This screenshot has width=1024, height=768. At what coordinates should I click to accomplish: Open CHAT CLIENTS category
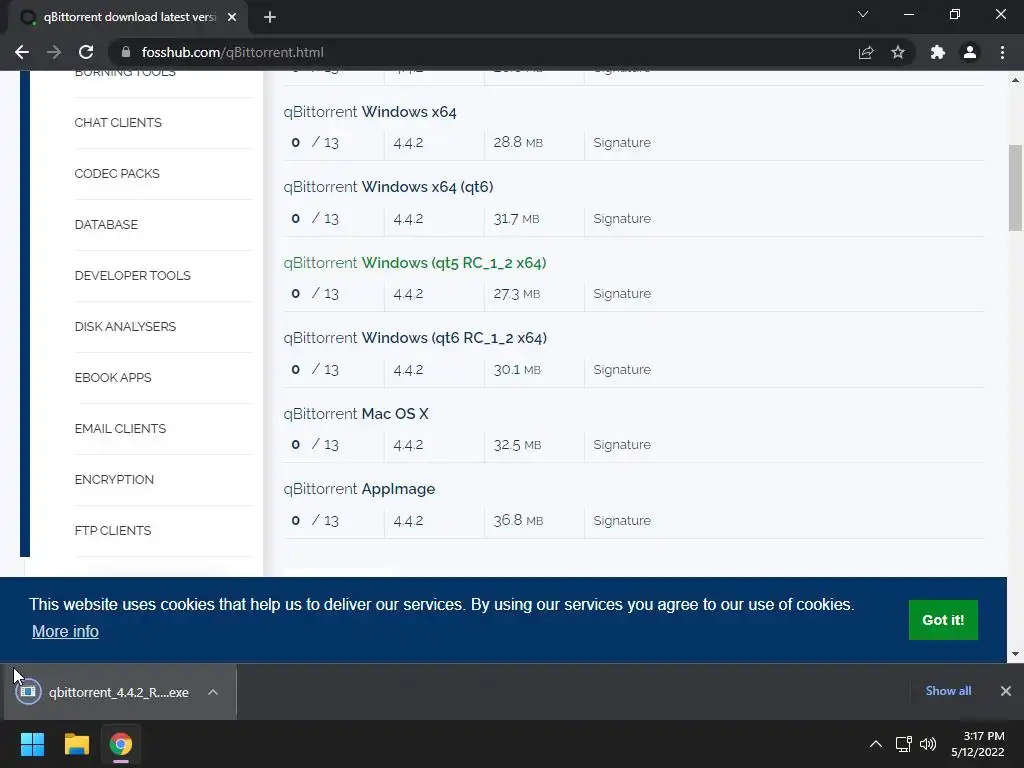click(118, 123)
